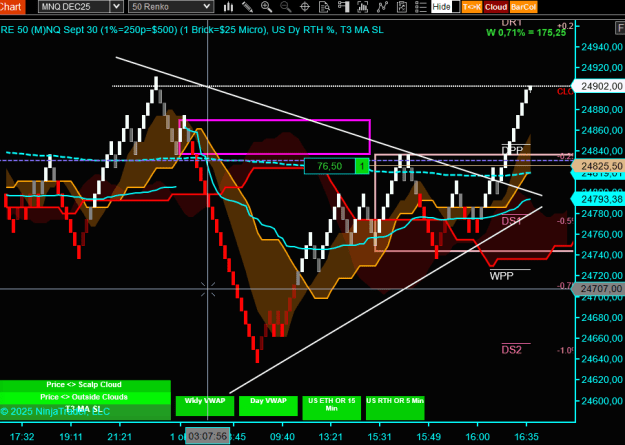Click the 24707,00 crosshair price label
Screen dimensions: 625x445
[x=599, y=288]
